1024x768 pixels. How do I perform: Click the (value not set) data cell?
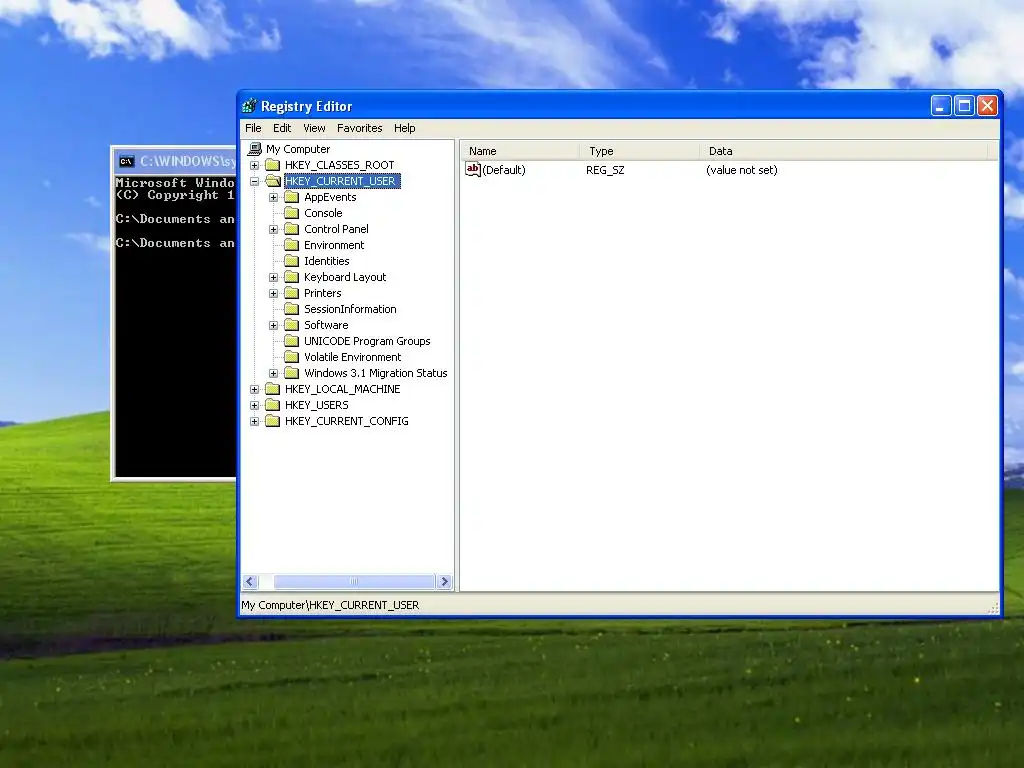742,170
